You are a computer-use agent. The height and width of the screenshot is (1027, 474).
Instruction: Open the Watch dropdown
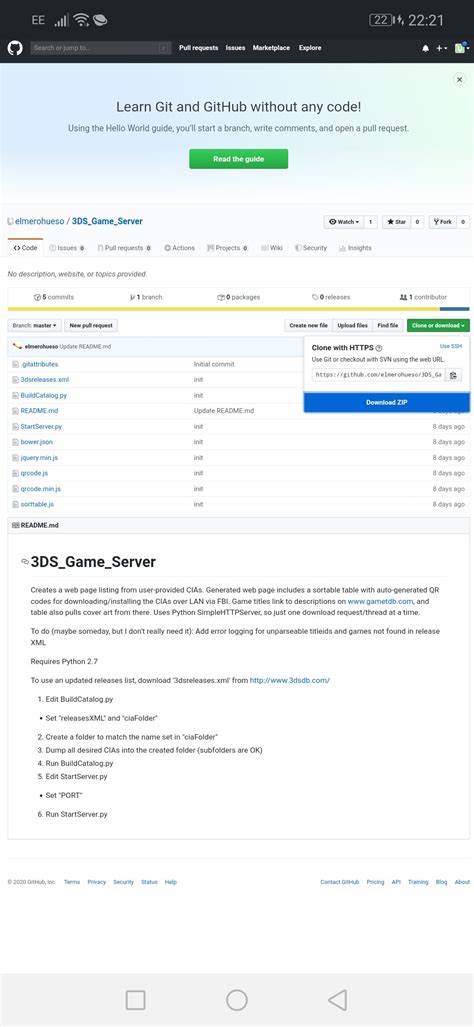[x=344, y=222]
